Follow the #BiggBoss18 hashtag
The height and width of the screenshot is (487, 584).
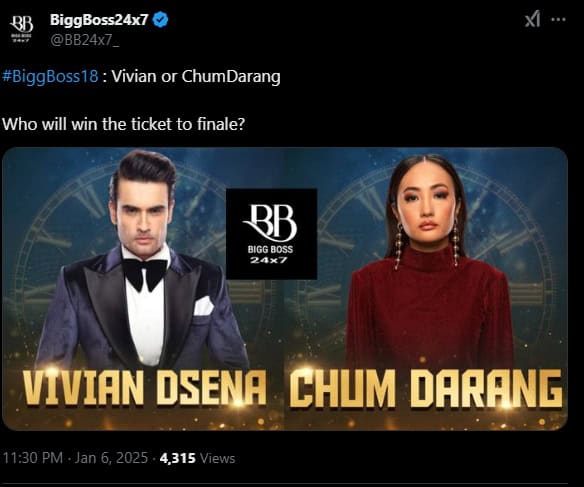click(50, 77)
